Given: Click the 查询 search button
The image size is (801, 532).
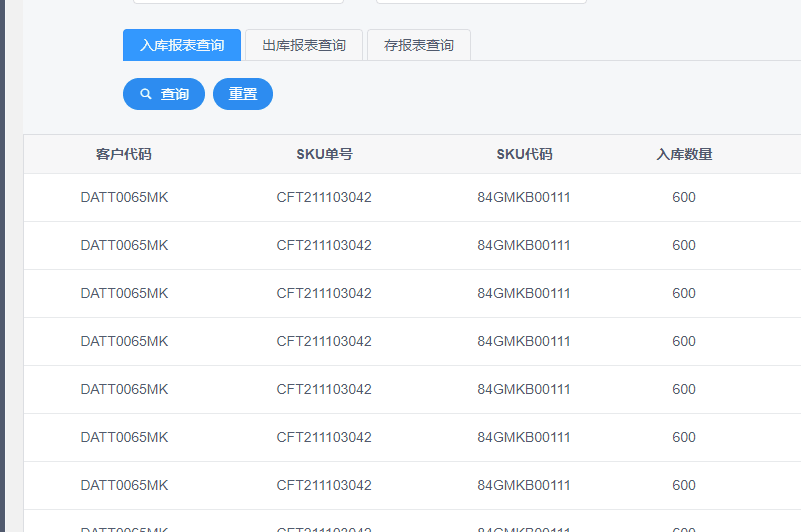Looking at the screenshot, I should [x=164, y=94].
